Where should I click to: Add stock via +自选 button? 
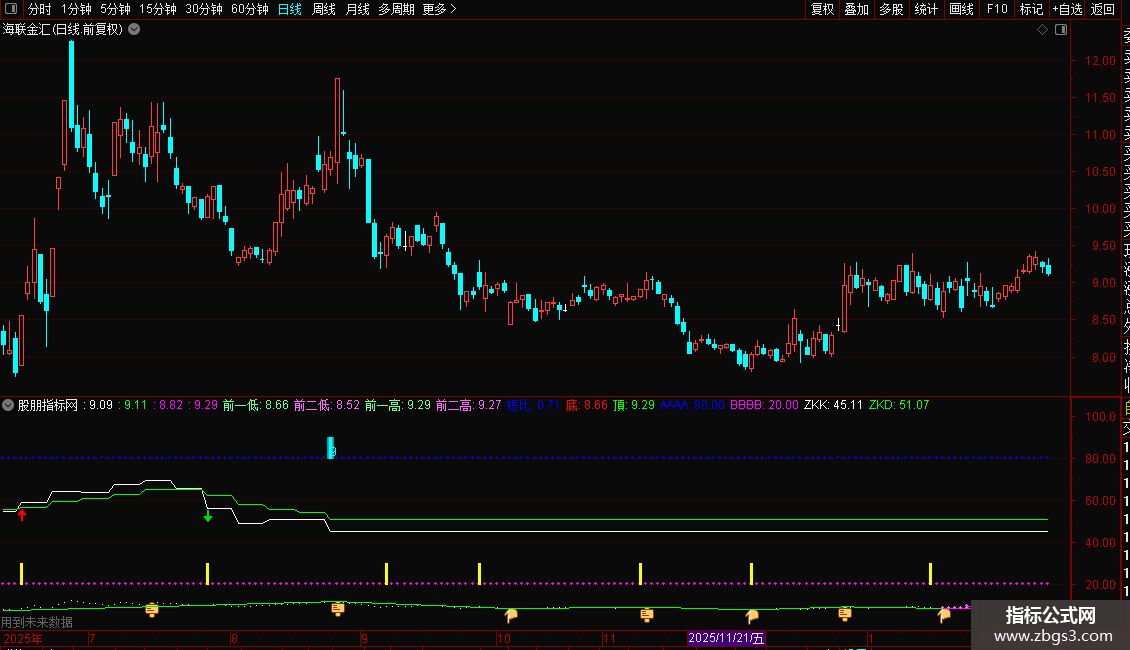pos(1067,9)
